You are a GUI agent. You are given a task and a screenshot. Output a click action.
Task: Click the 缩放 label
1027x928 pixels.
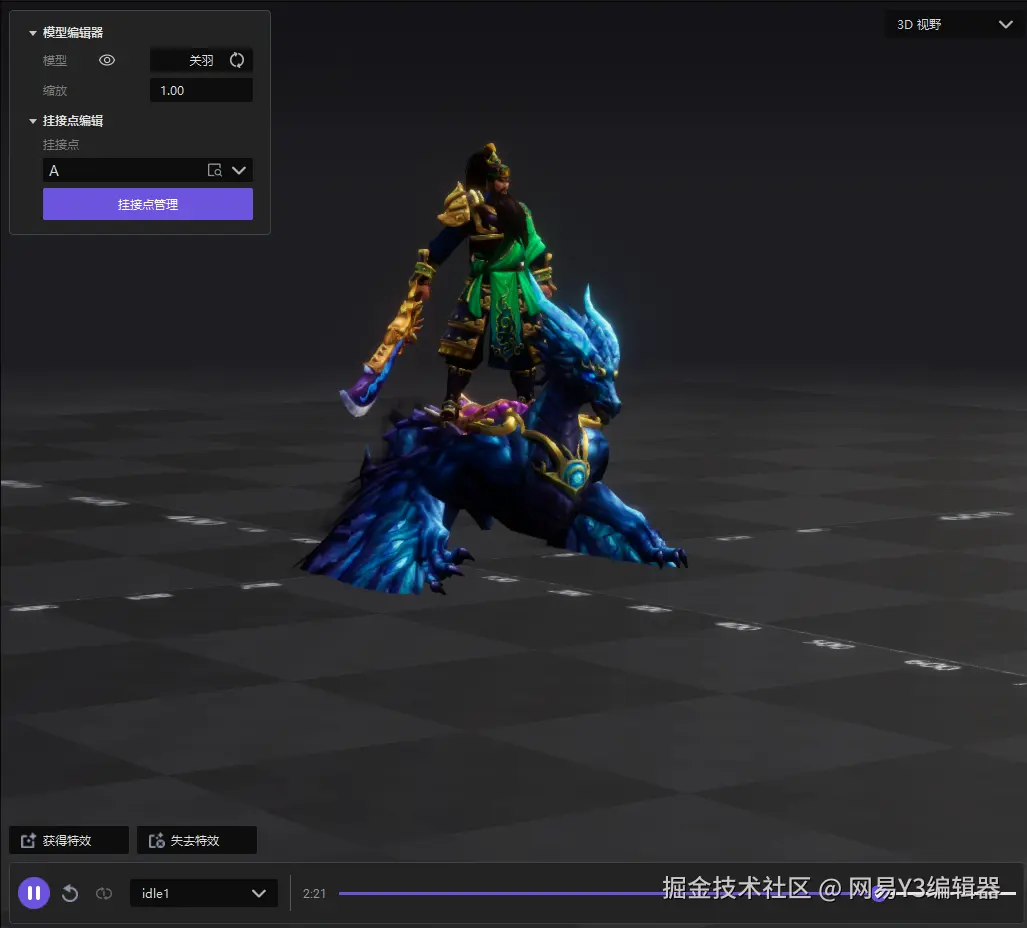tap(55, 90)
